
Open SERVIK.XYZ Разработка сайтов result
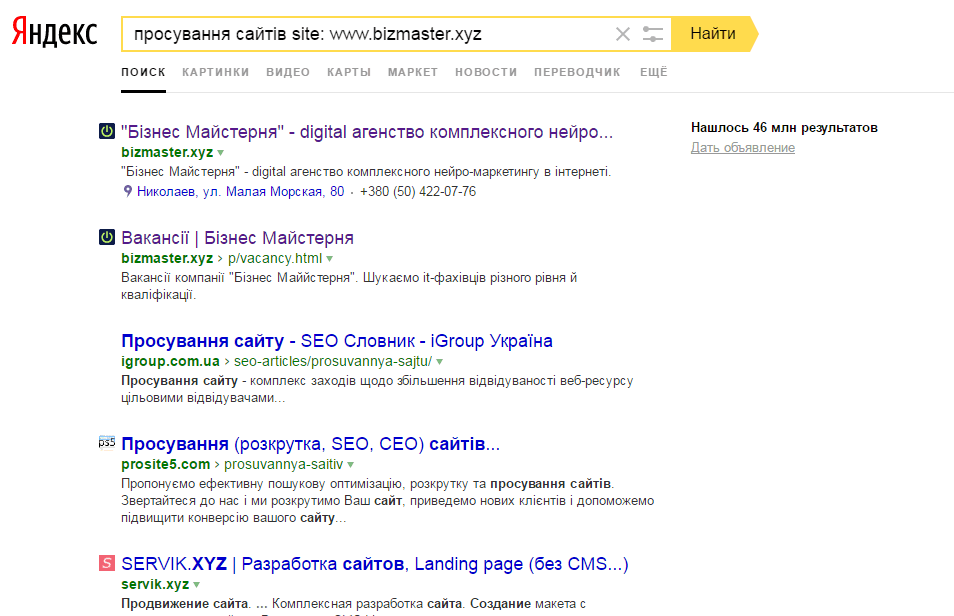click(x=375, y=564)
